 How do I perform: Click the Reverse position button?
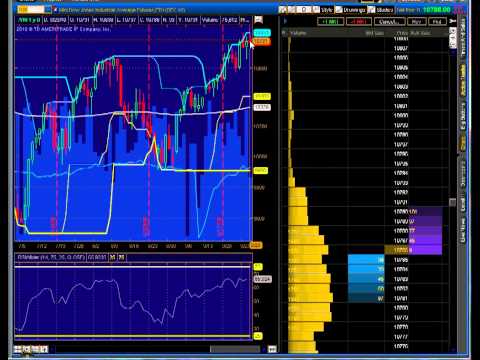coord(416,22)
